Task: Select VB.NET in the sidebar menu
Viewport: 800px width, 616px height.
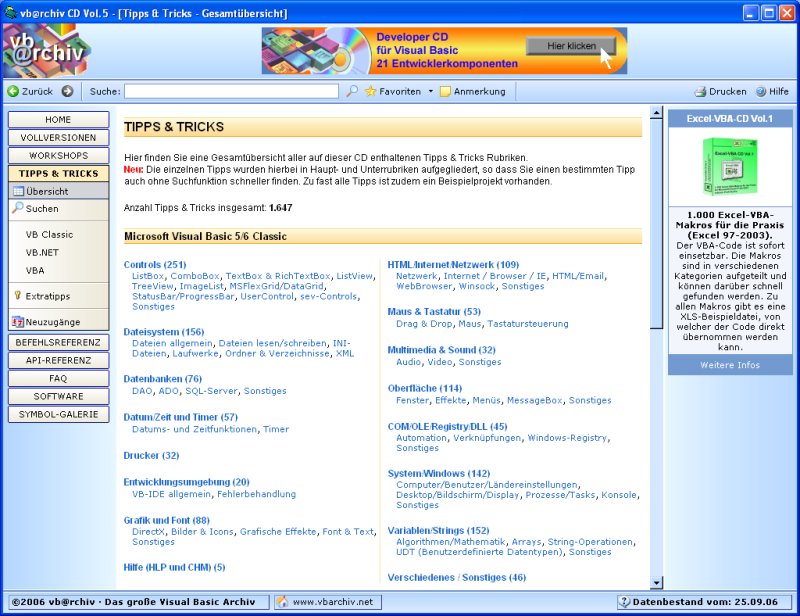Action: click(42, 253)
